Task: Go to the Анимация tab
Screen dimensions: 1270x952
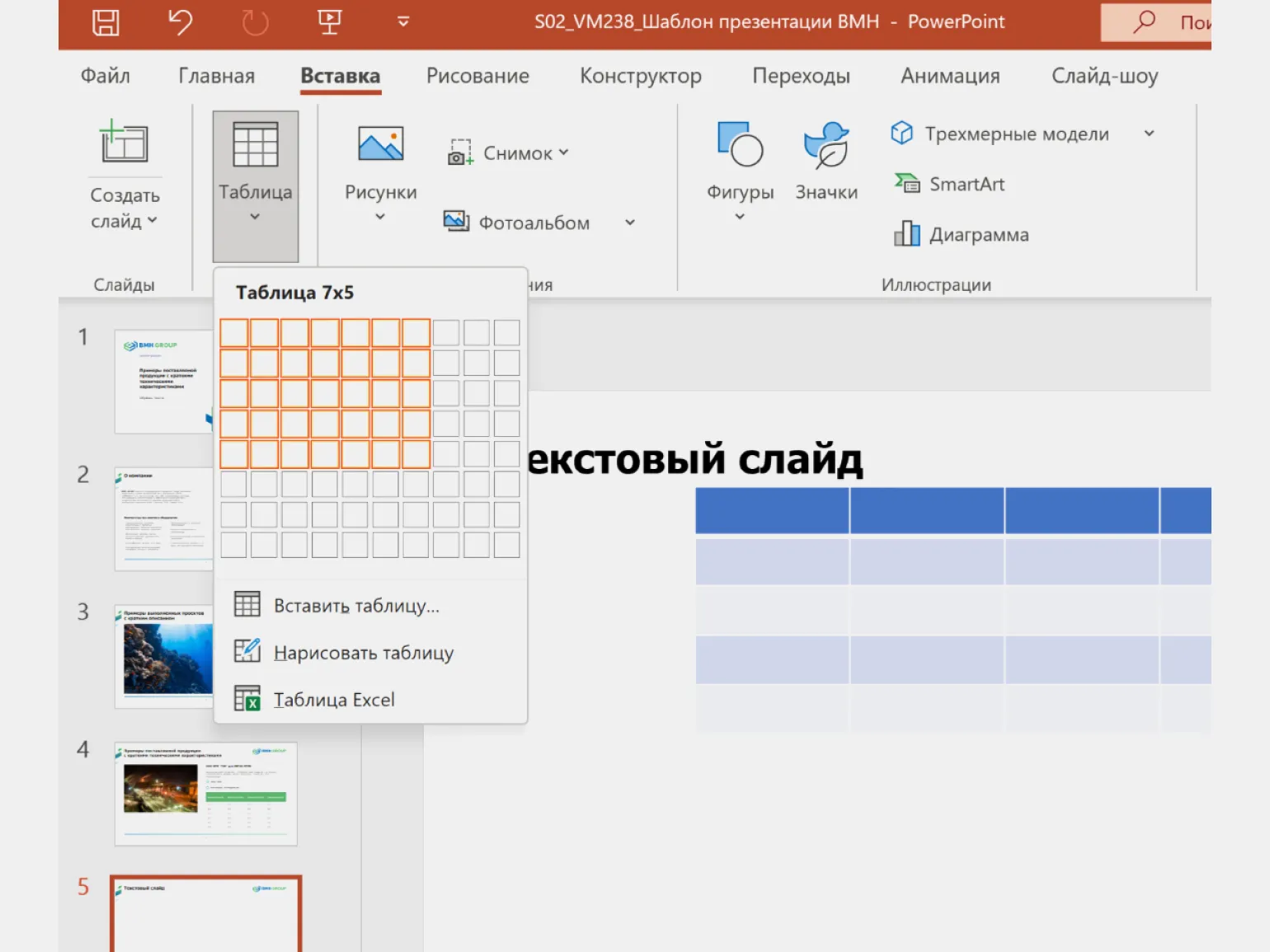Action: pos(950,76)
